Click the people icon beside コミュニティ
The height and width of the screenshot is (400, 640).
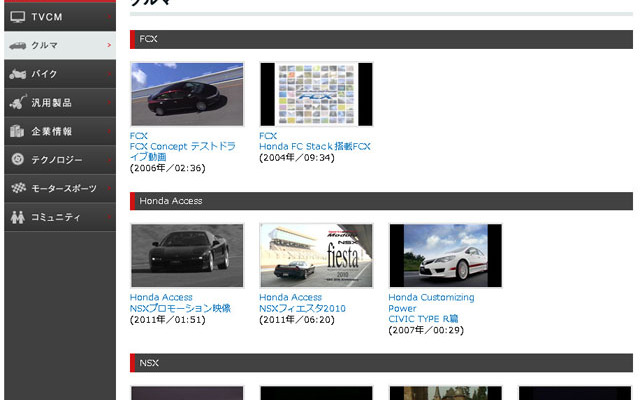pyautogui.click(x=18, y=217)
